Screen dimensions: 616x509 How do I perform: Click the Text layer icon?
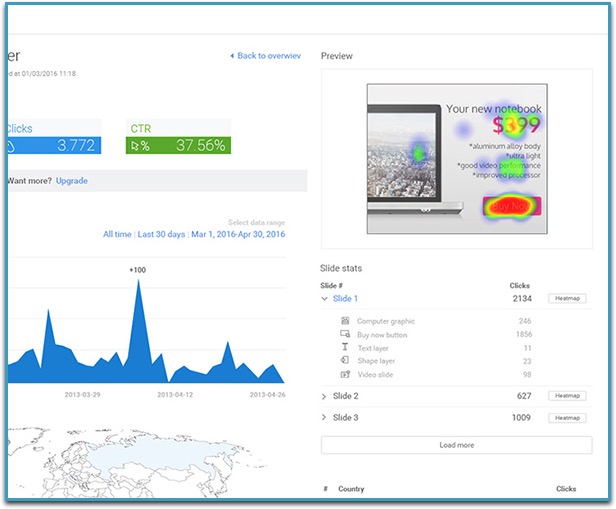pos(345,347)
